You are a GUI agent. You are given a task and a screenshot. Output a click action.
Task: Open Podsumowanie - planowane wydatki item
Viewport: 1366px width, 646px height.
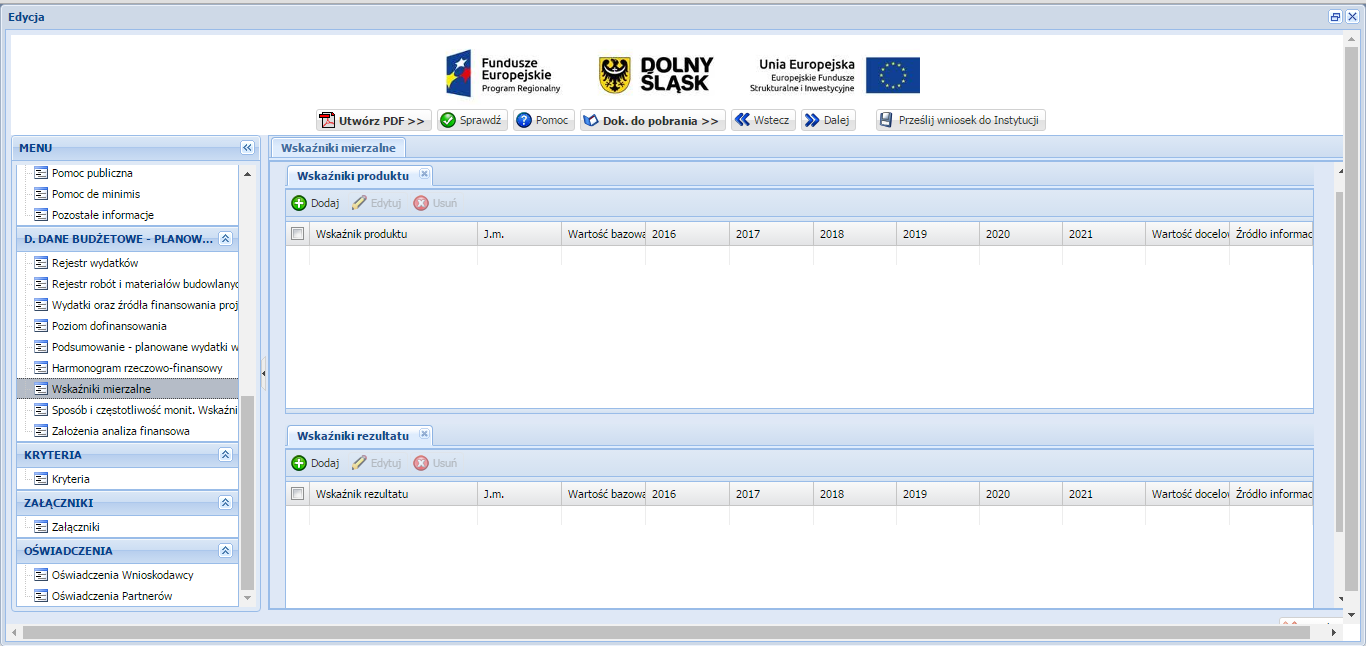pos(136,347)
